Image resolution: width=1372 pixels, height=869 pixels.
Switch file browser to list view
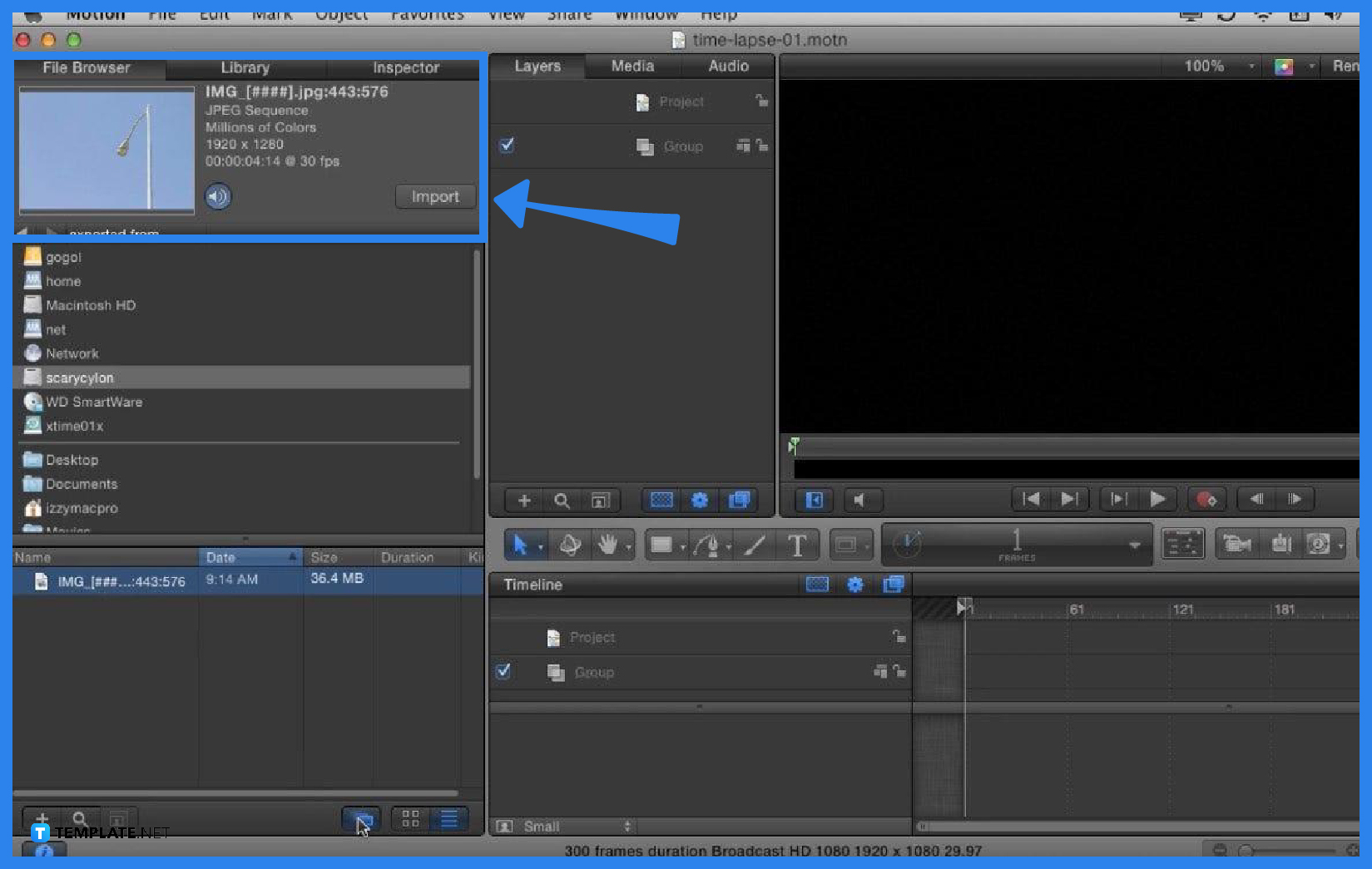tap(449, 819)
